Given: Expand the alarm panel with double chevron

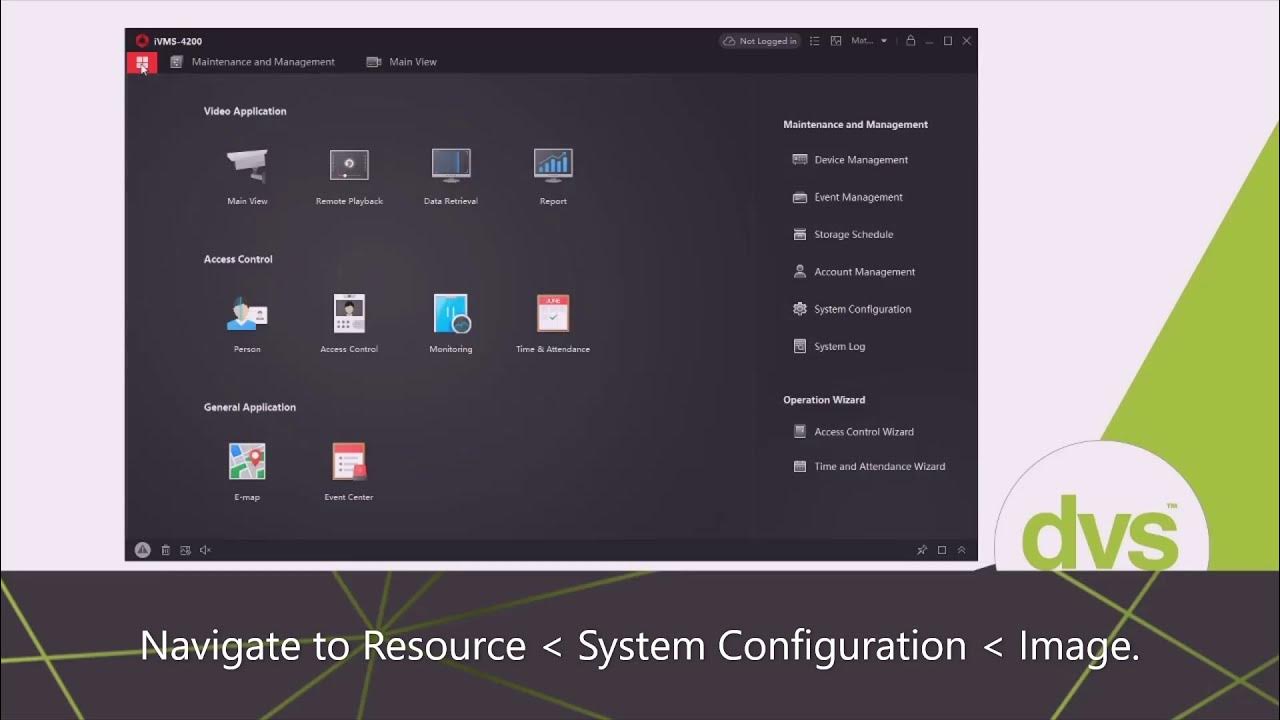Looking at the screenshot, I should coord(962,550).
